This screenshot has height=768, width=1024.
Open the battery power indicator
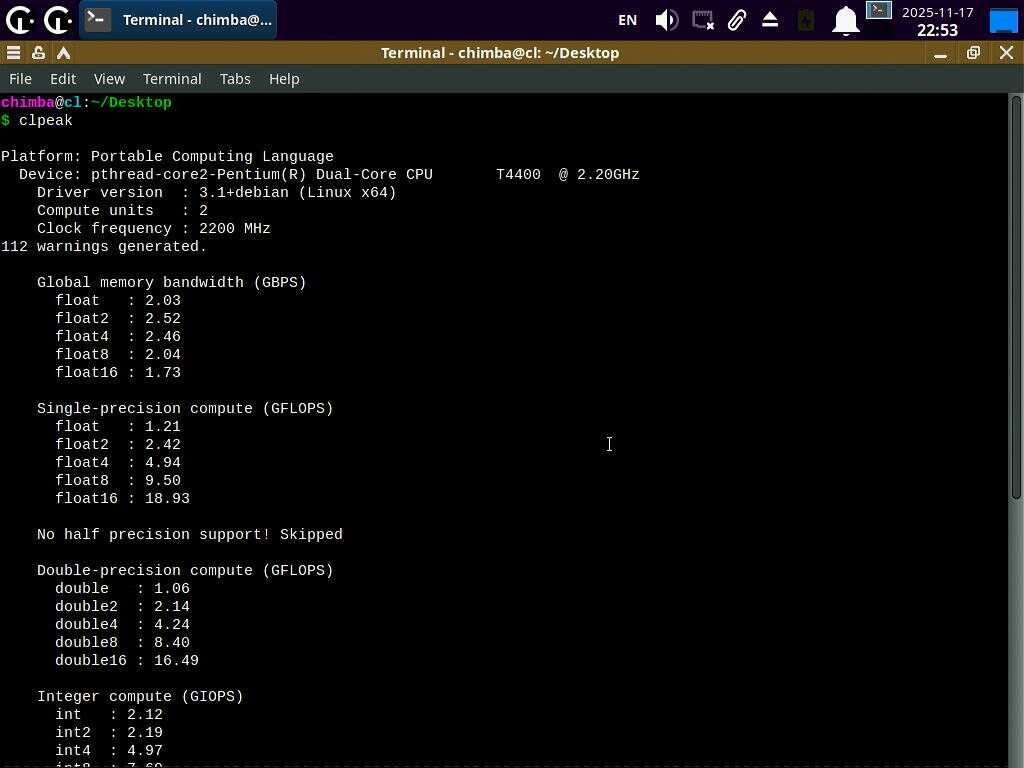(x=806, y=20)
